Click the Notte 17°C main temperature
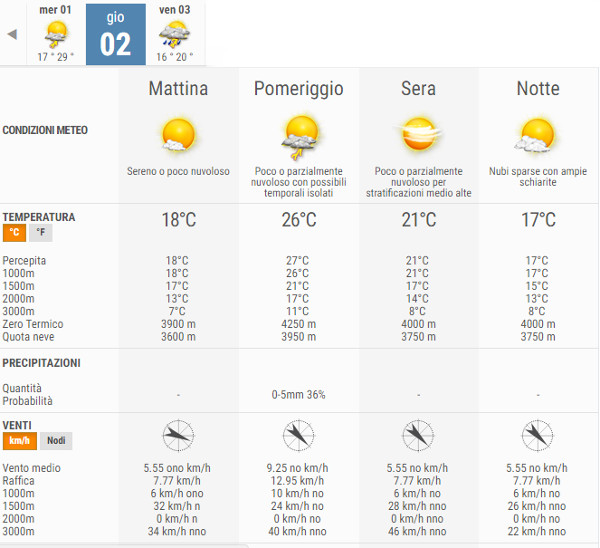Viewport: 600px width, 548px height. [538, 220]
